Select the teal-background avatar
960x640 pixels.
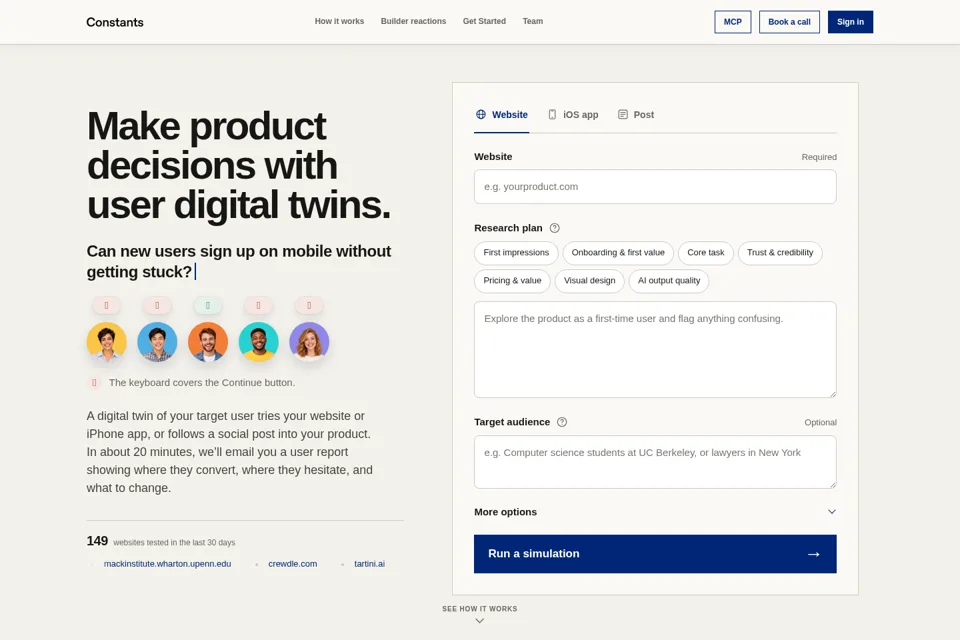click(258, 342)
